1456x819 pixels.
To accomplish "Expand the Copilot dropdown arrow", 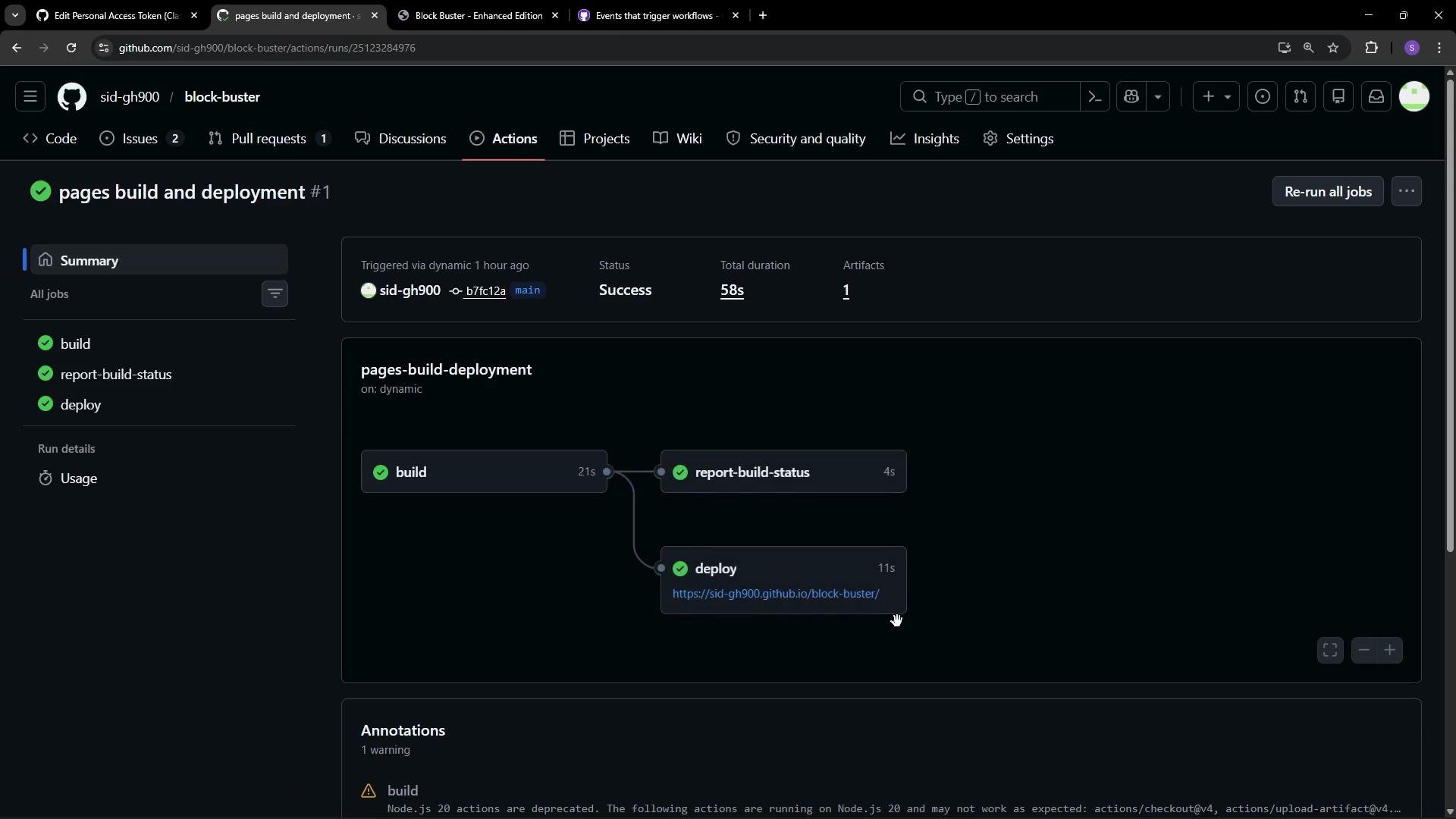I will [1158, 97].
